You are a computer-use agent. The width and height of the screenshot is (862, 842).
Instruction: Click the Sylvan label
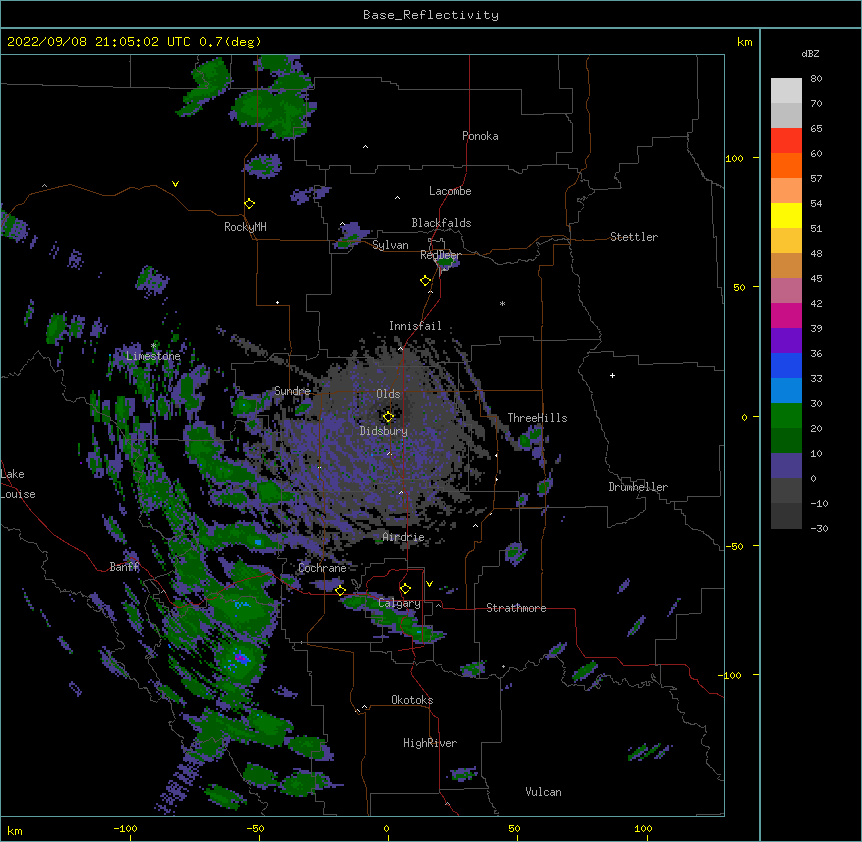390,245
